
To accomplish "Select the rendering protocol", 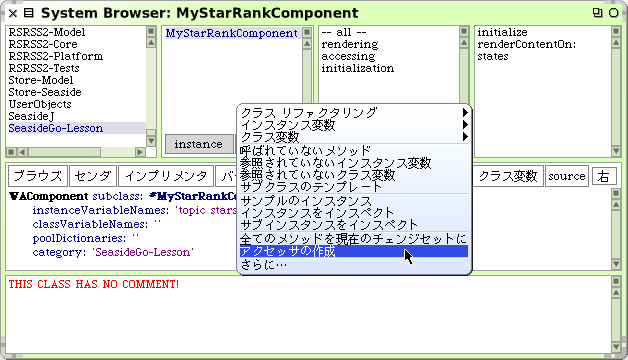I will [x=350, y=44].
